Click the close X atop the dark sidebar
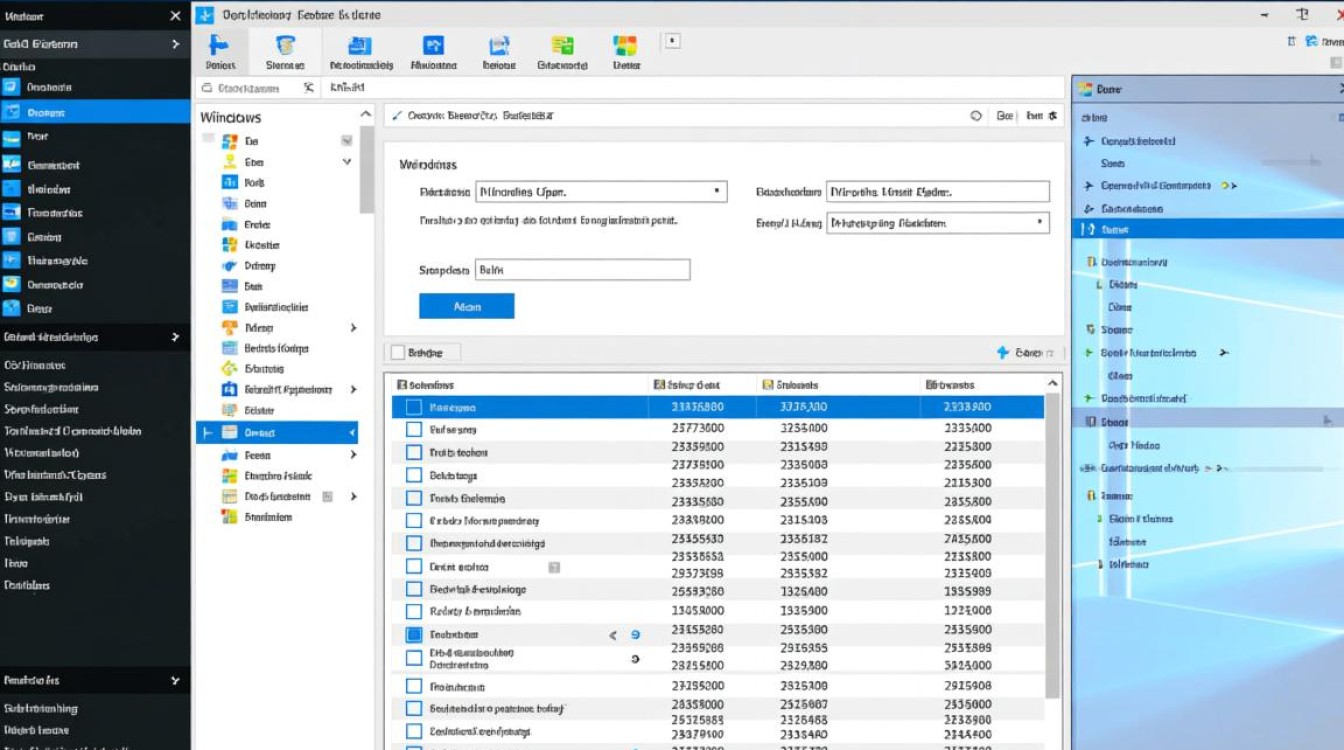The width and height of the screenshot is (1344, 750). click(x=175, y=16)
